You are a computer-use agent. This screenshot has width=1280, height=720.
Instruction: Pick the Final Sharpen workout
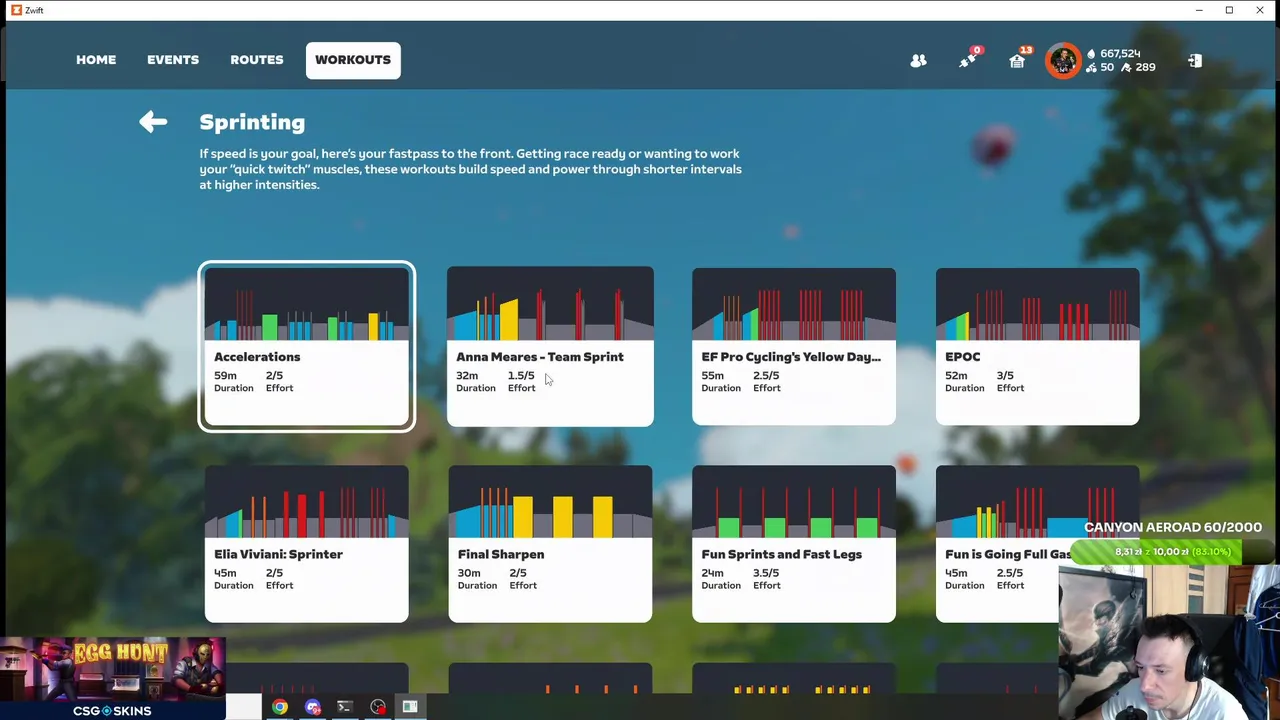[x=550, y=544]
